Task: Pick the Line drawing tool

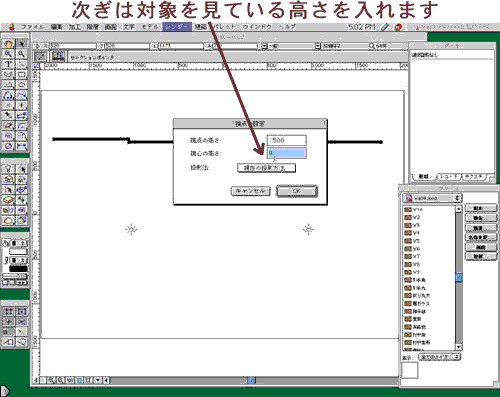Action: pos(22,64)
